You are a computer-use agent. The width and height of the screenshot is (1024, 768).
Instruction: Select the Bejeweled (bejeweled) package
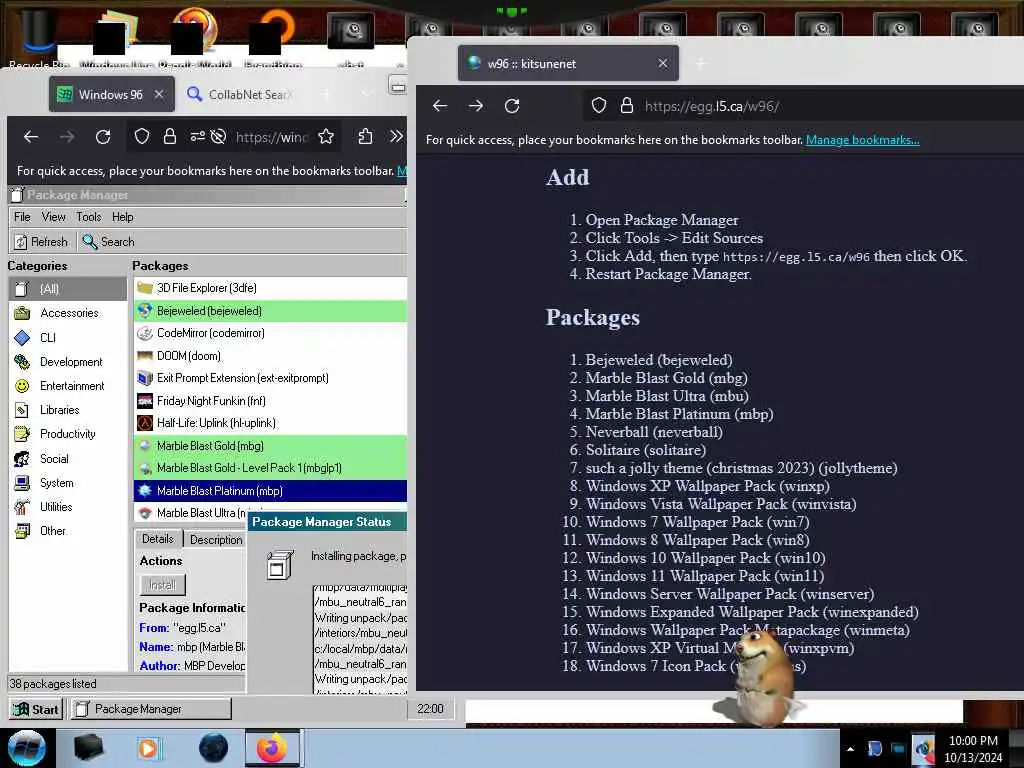270,311
